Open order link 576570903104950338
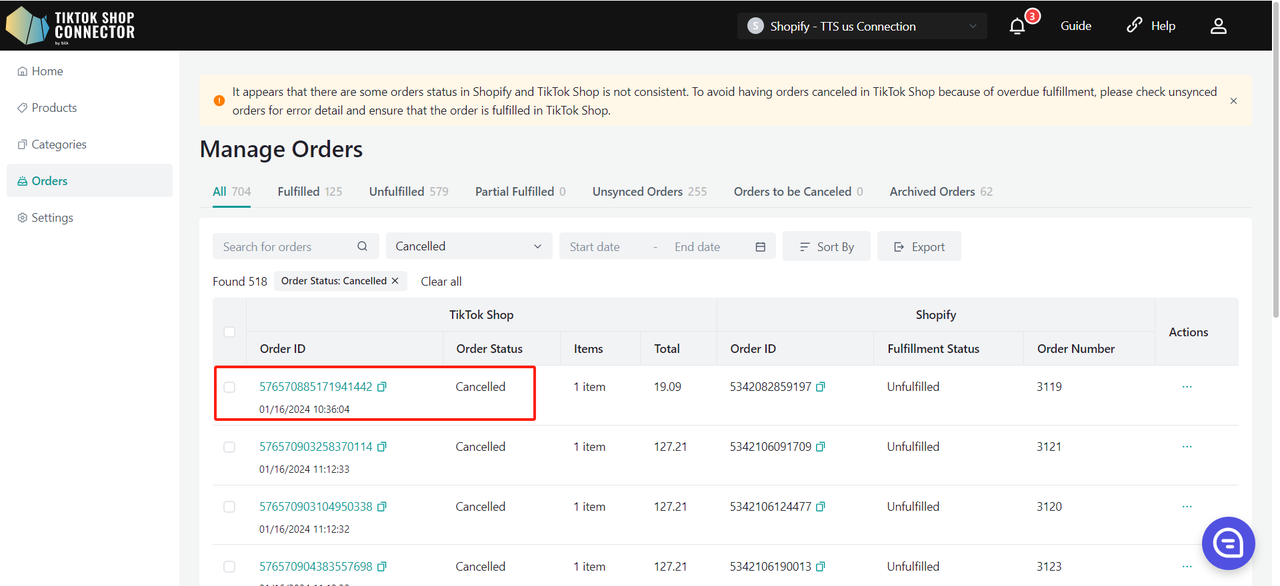The width and height of the screenshot is (1280, 586). [x=316, y=507]
